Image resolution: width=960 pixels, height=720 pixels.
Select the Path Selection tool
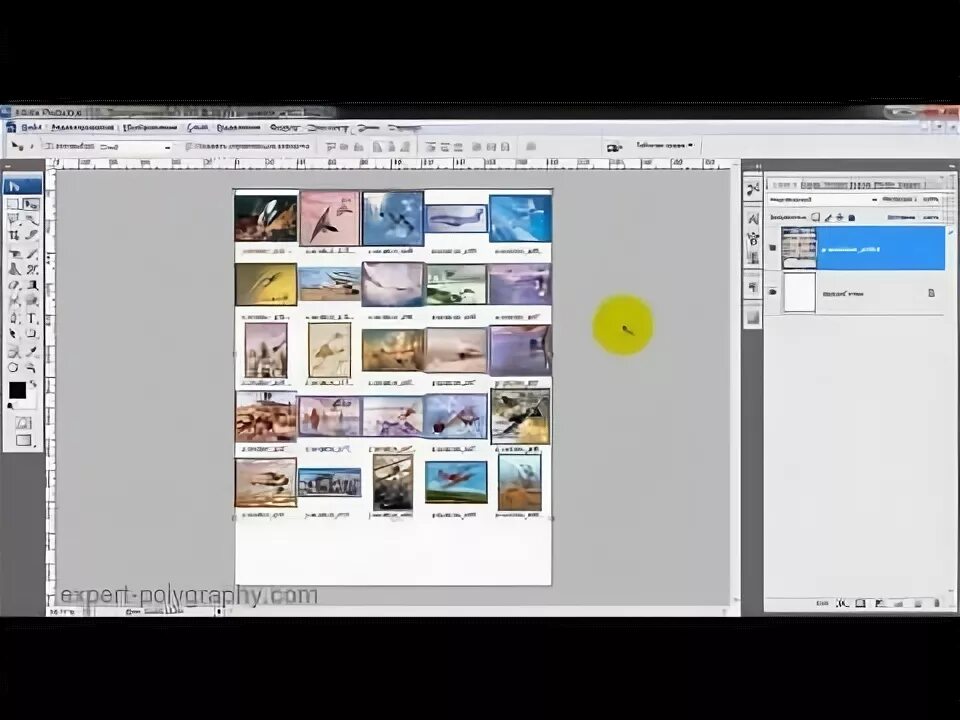click(13, 334)
